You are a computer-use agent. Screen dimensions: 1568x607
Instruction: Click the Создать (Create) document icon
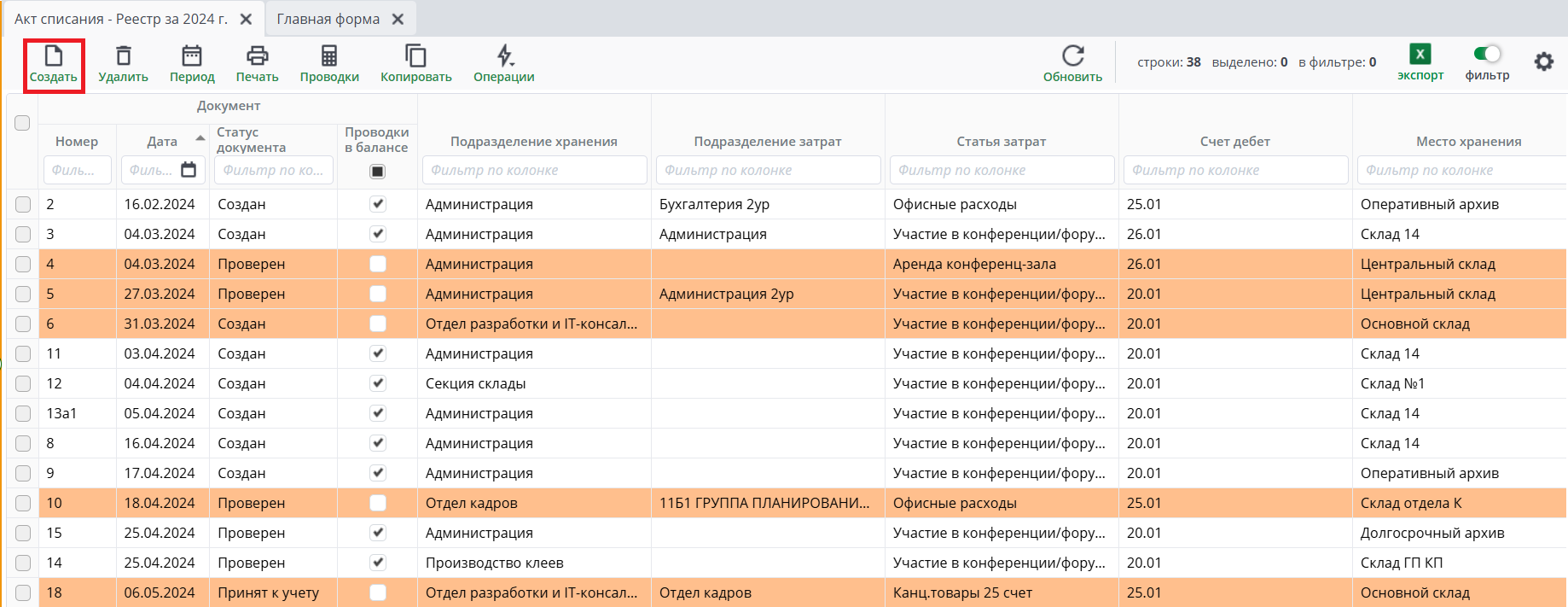tap(53, 56)
